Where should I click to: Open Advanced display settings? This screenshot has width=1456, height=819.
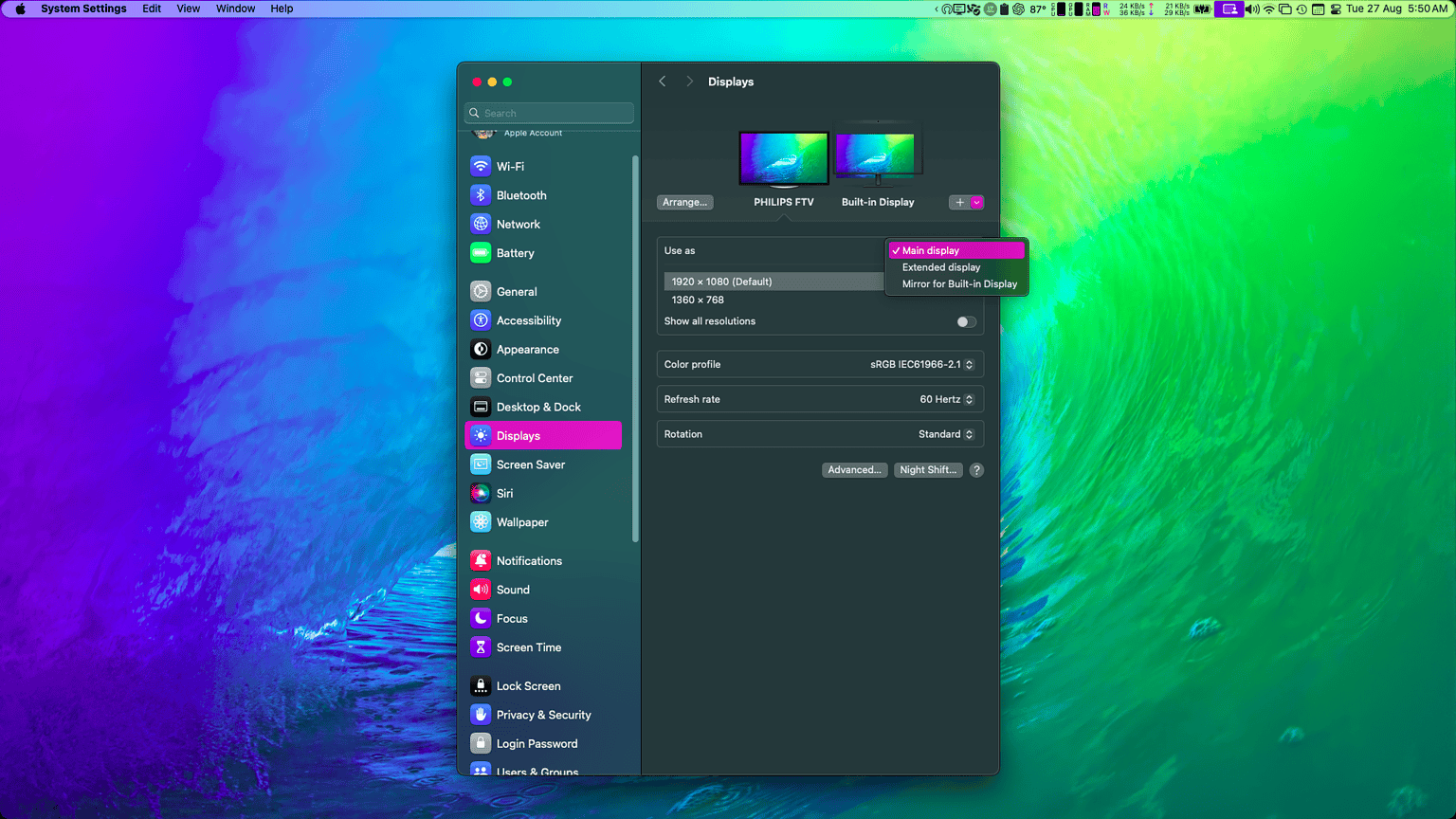pyautogui.click(x=854, y=469)
